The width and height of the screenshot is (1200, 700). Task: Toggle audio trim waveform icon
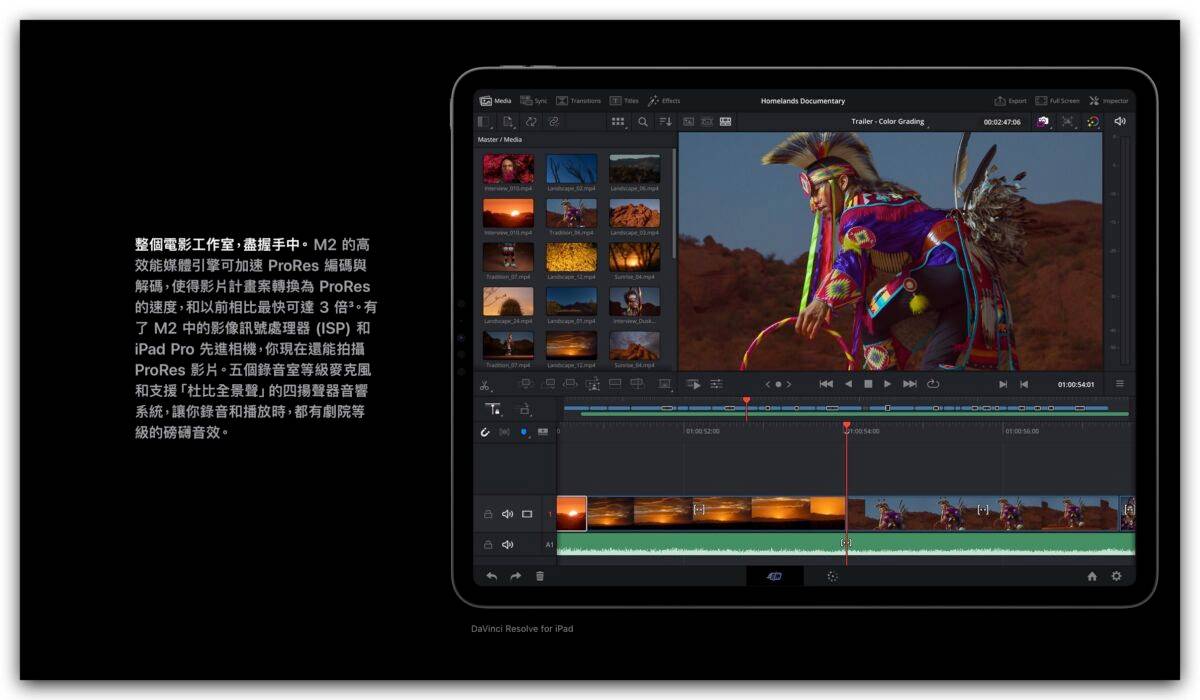[504, 432]
